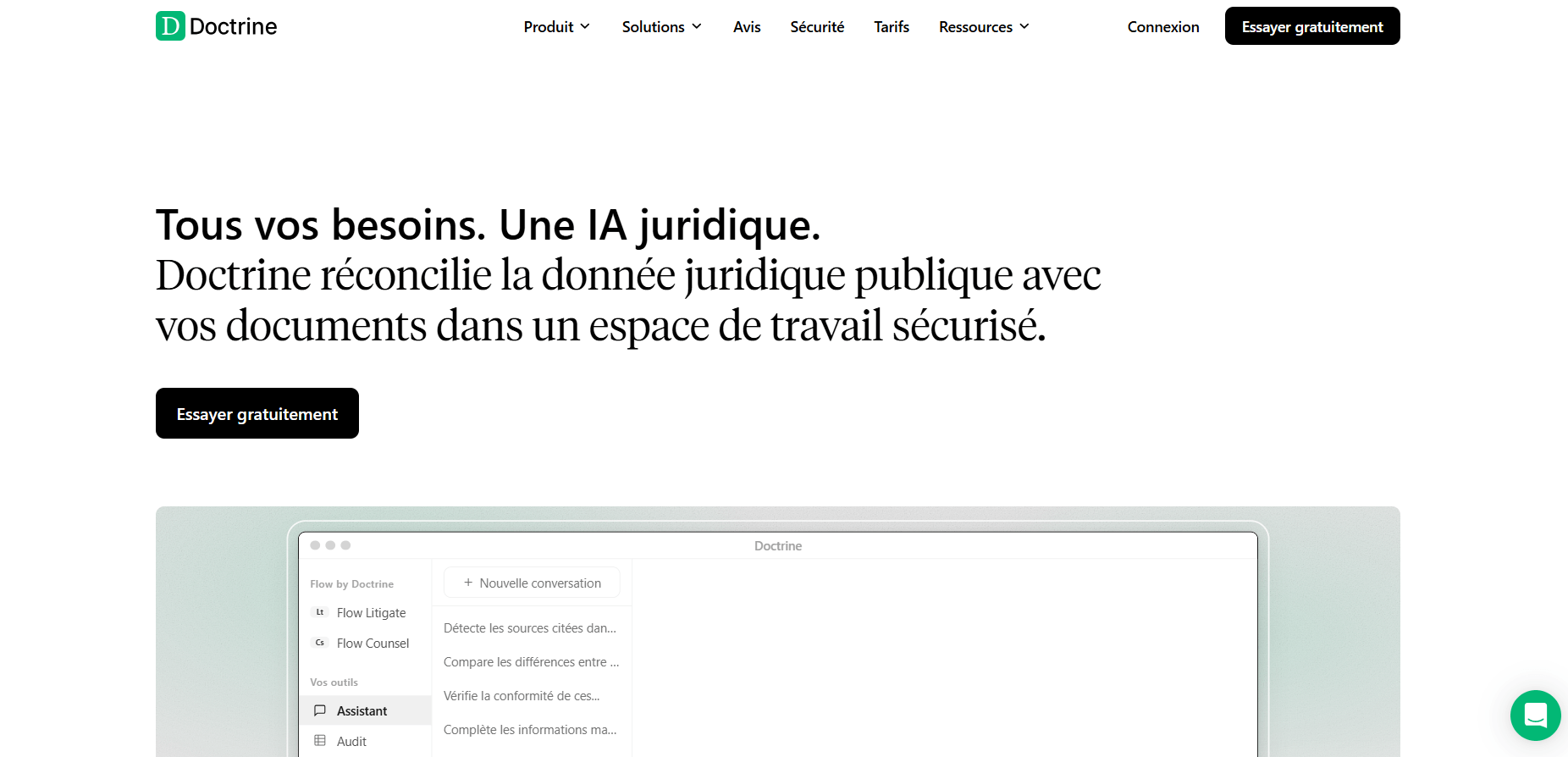This screenshot has height=757, width=1568.
Task: Open the Assistant tool
Action: (366, 710)
